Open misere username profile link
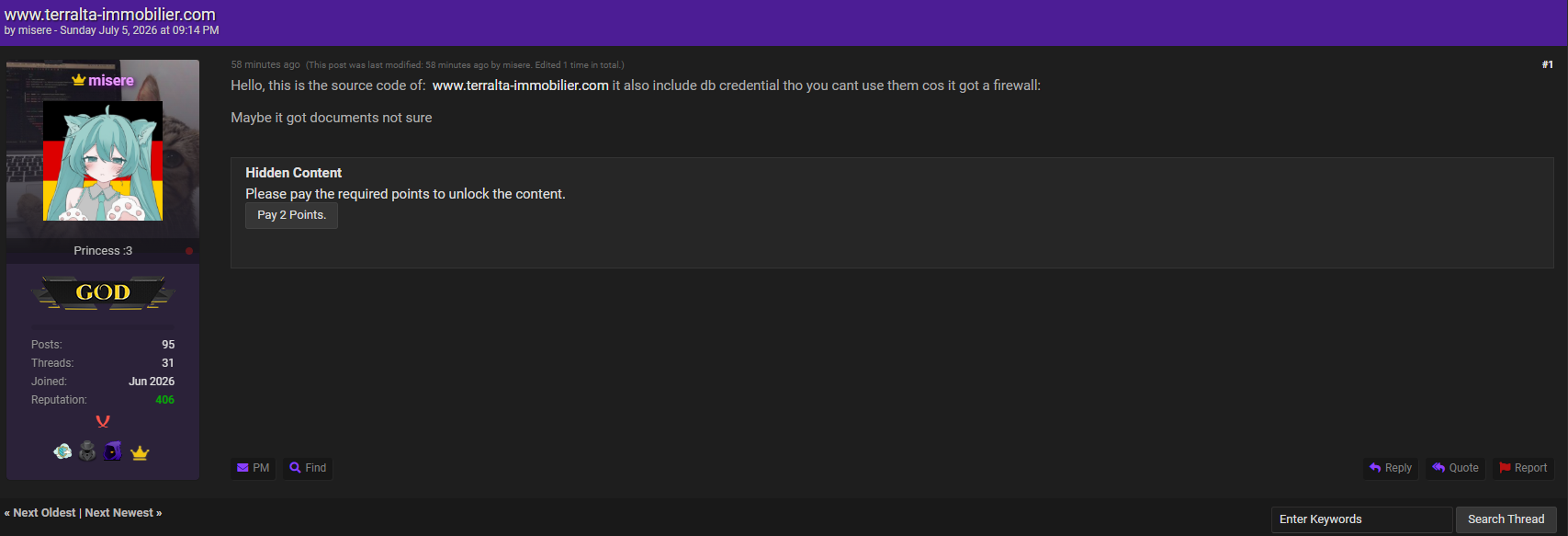The width and height of the screenshot is (1568, 536). pyautogui.click(x=111, y=81)
